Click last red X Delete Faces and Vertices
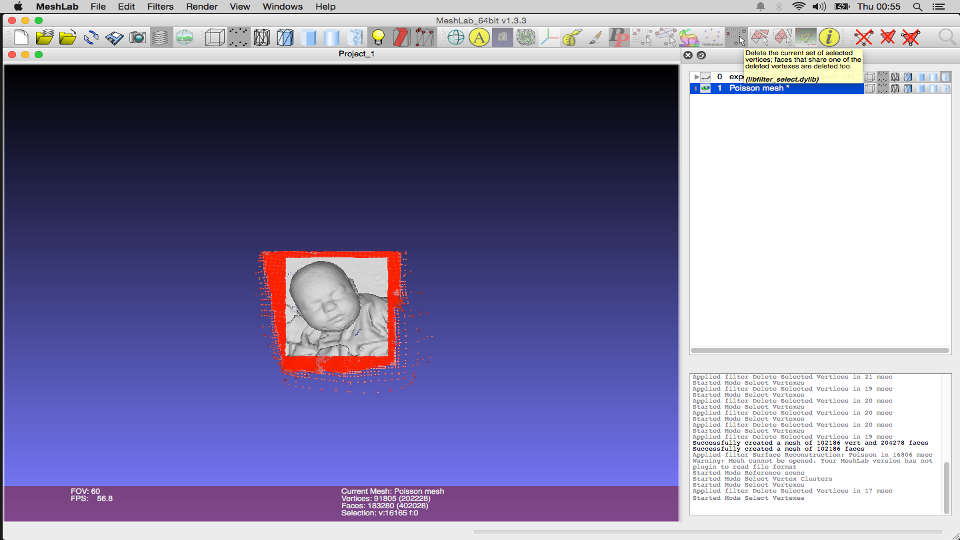 point(910,37)
